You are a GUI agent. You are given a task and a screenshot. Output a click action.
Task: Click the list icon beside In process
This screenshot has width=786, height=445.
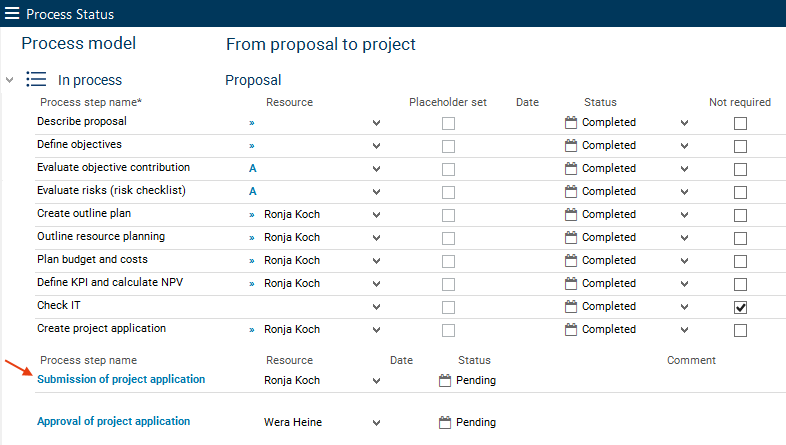(x=36, y=80)
